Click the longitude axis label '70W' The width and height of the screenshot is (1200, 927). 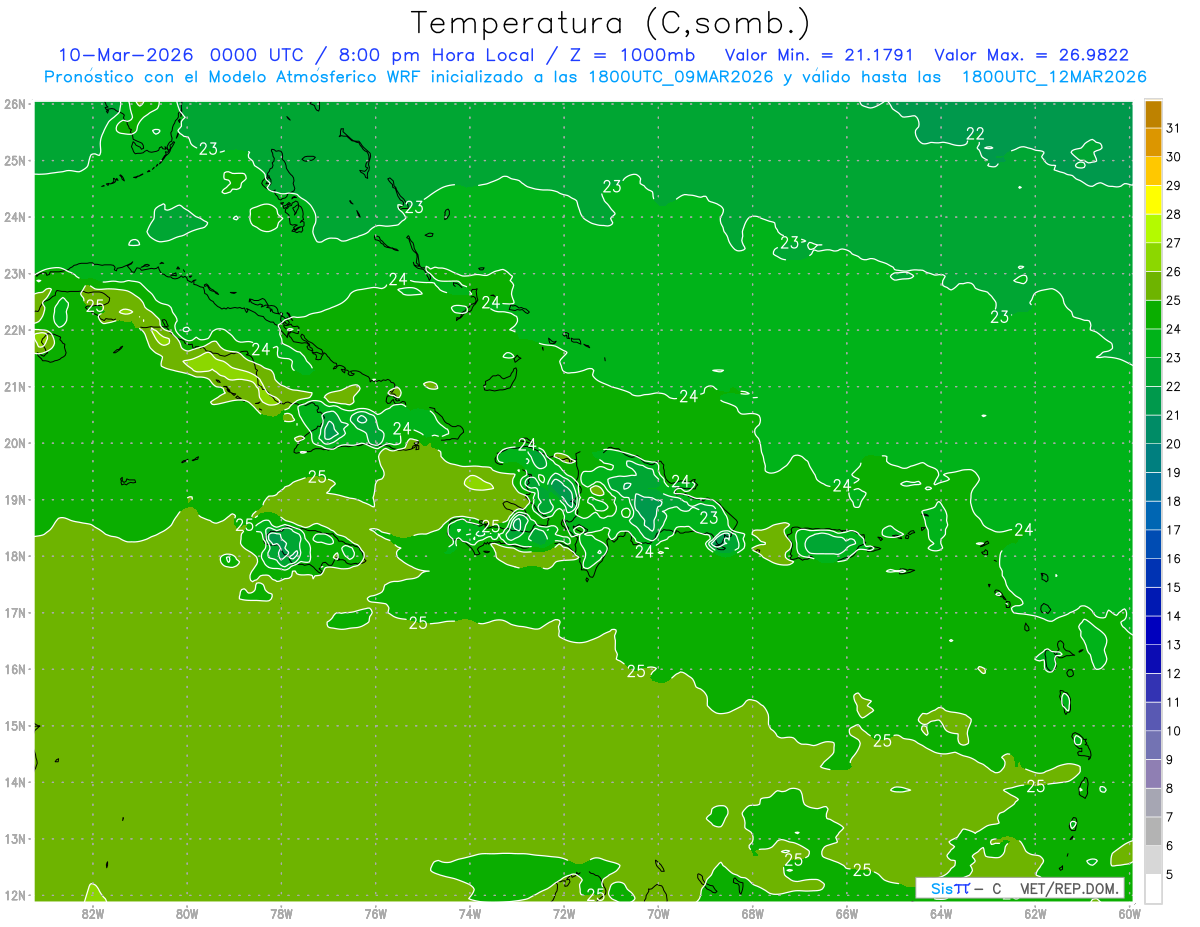pyautogui.click(x=658, y=913)
